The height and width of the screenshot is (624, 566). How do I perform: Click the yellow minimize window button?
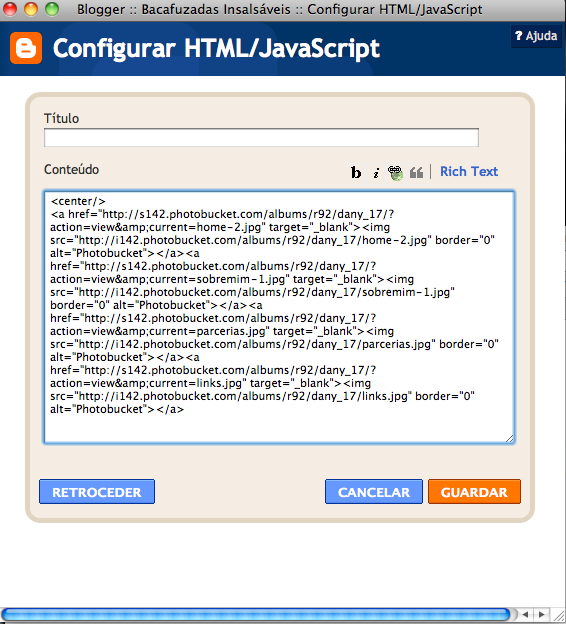[31, 9]
